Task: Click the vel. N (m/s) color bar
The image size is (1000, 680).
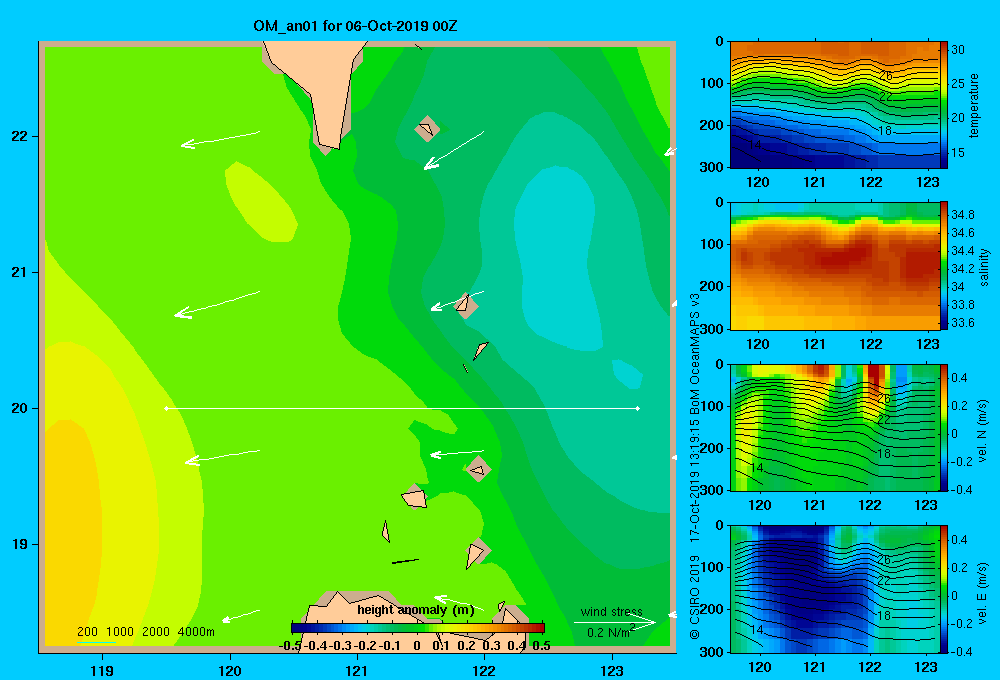Action: 944,427
